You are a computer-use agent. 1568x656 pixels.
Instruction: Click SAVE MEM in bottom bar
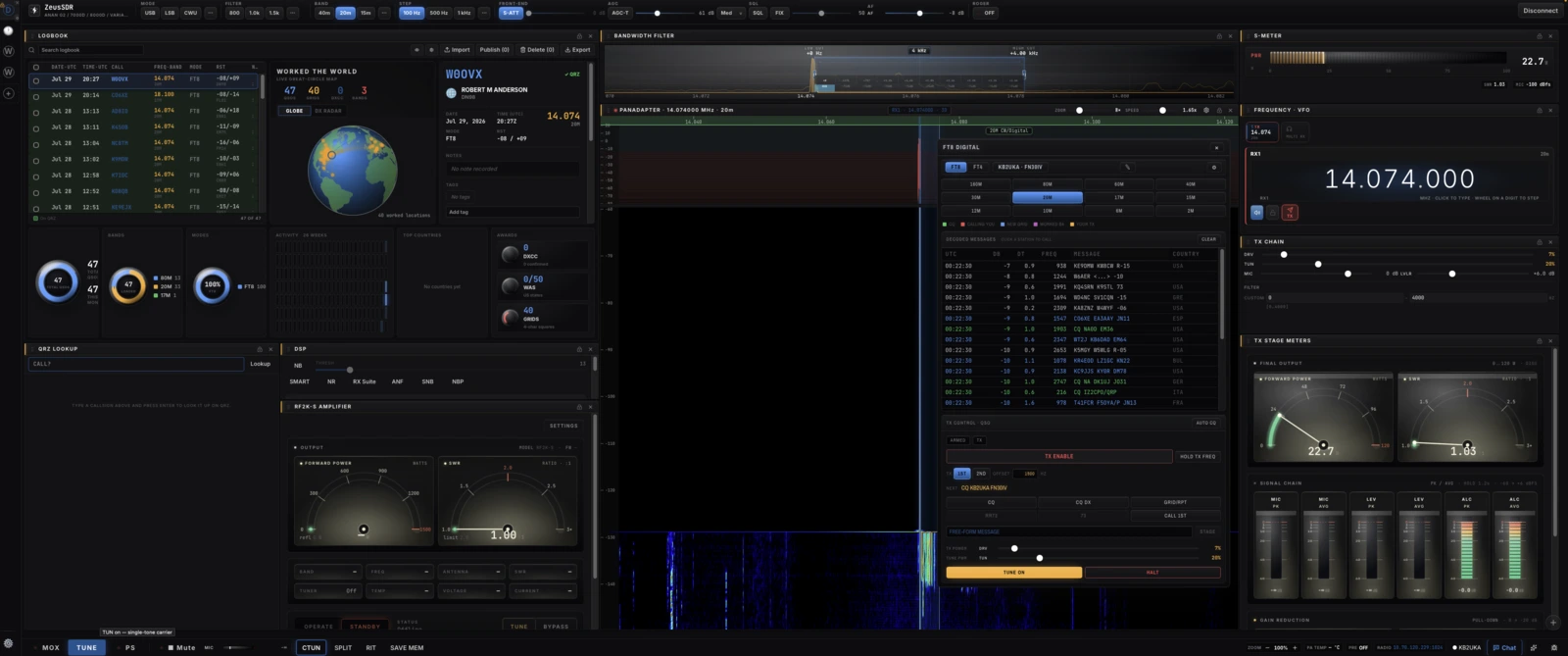[407, 647]
